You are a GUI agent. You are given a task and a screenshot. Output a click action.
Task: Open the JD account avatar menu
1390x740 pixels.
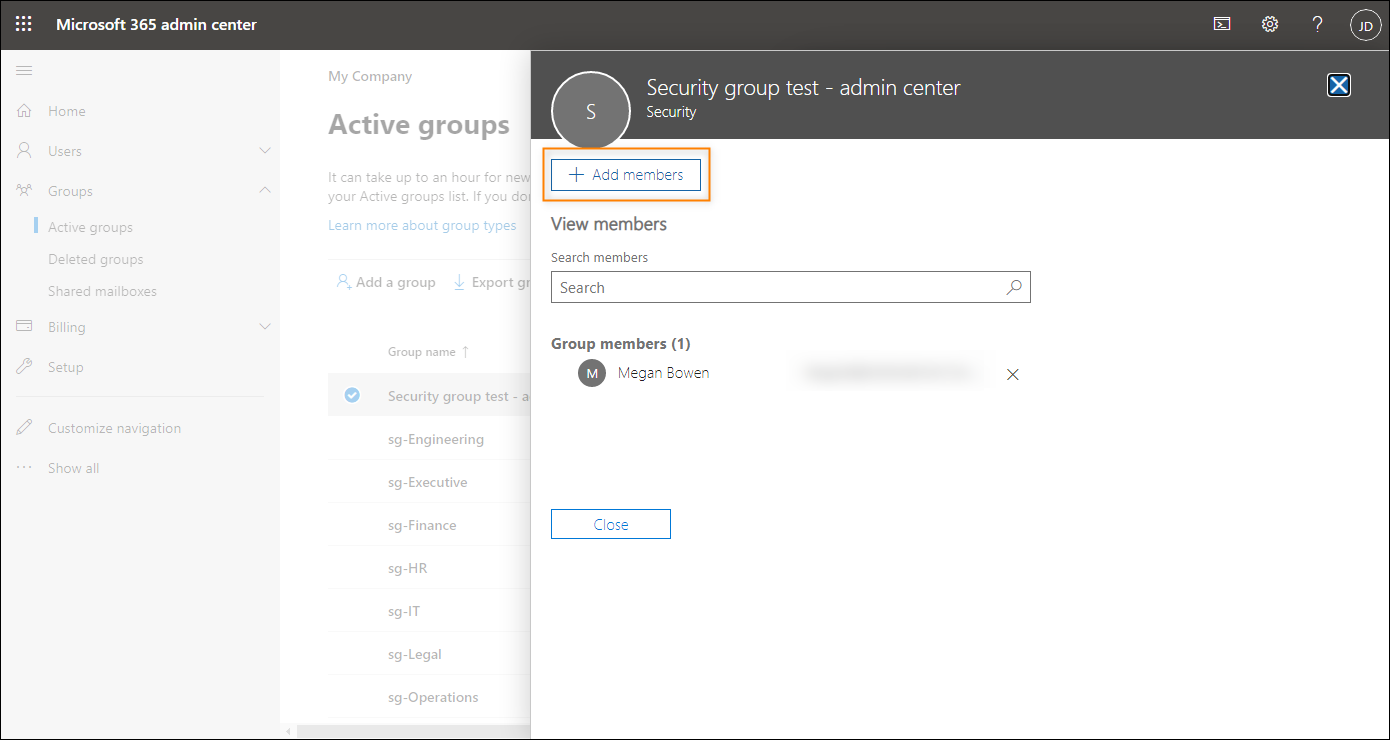tap(1366, 24)
